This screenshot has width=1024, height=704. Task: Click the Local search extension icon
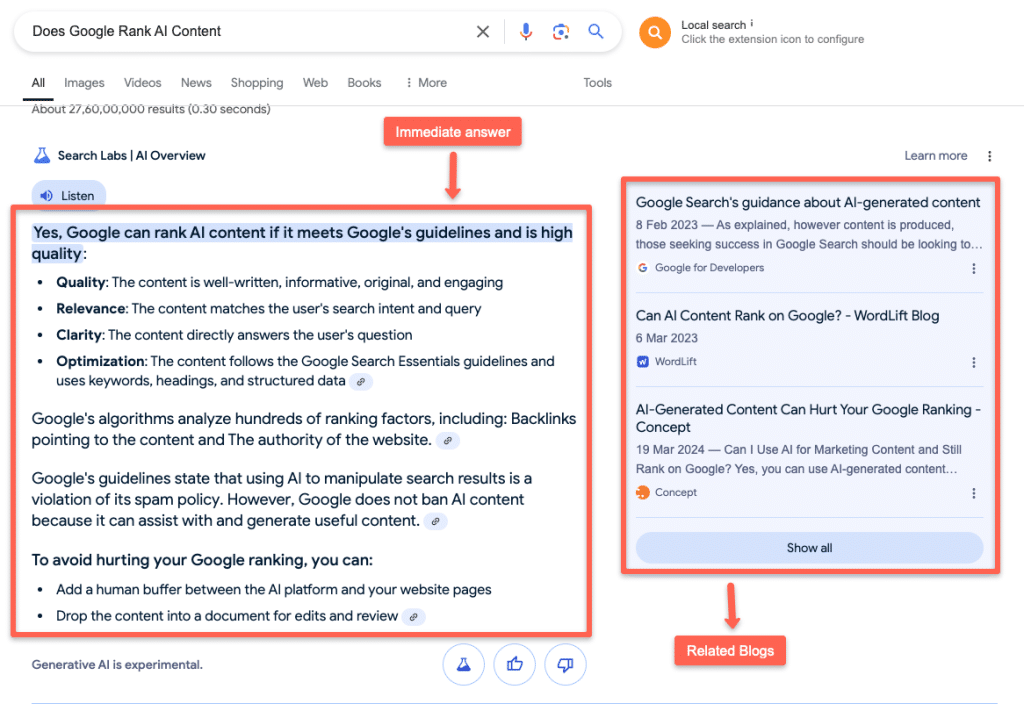655,31
